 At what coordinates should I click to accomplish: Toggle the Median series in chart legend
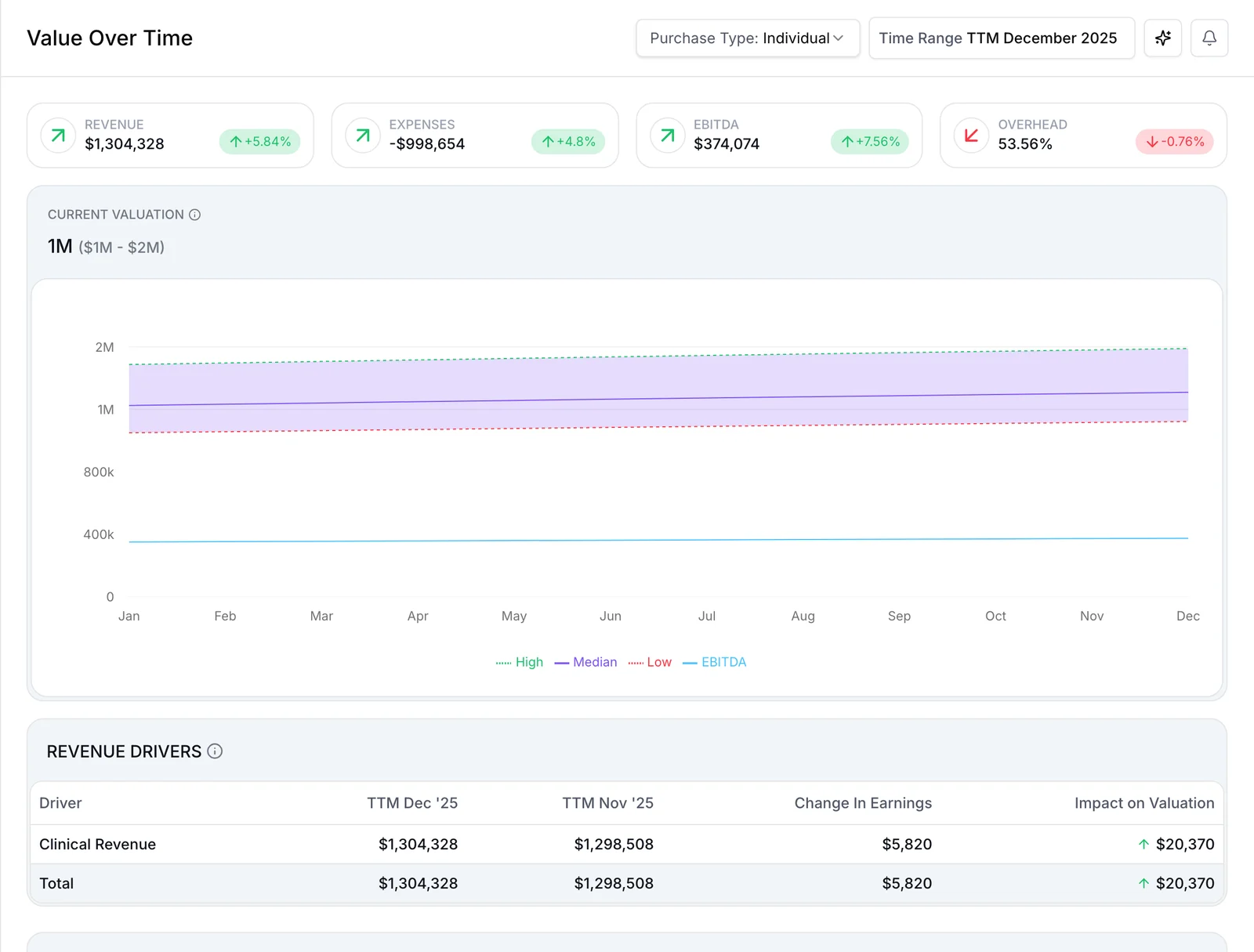coord(585,662)
